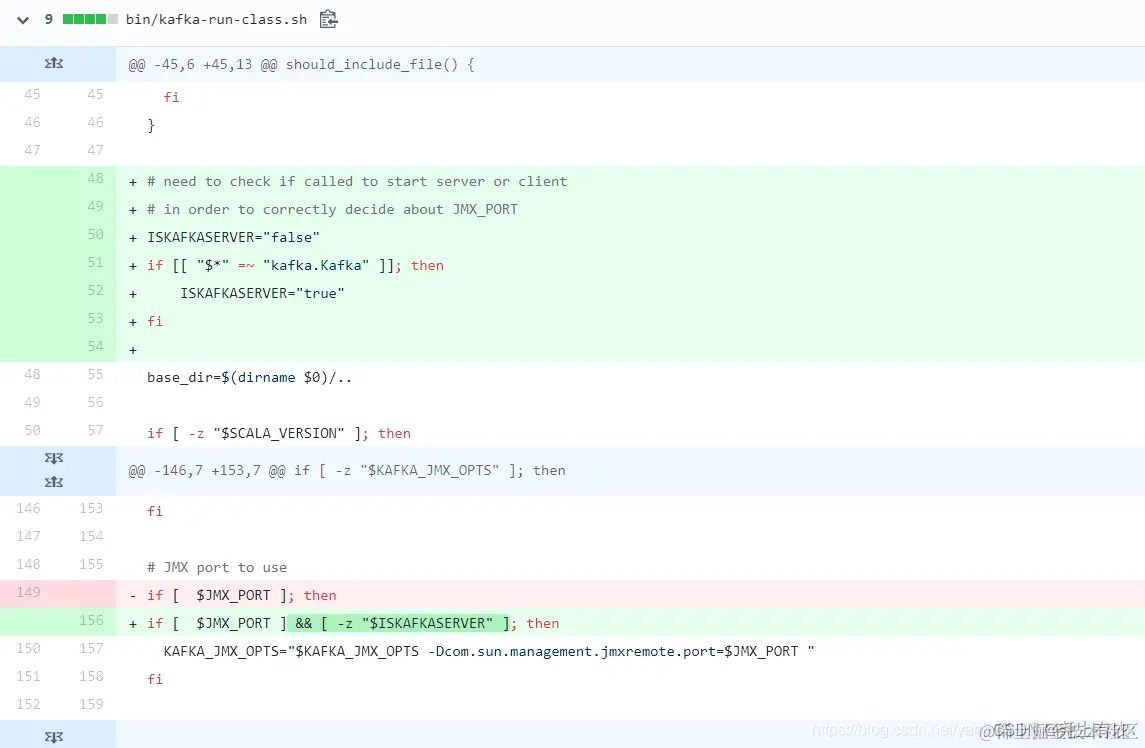Select added line number 50
The width and height of the screenshot is (1145, 748).
[x=96, y=234]
